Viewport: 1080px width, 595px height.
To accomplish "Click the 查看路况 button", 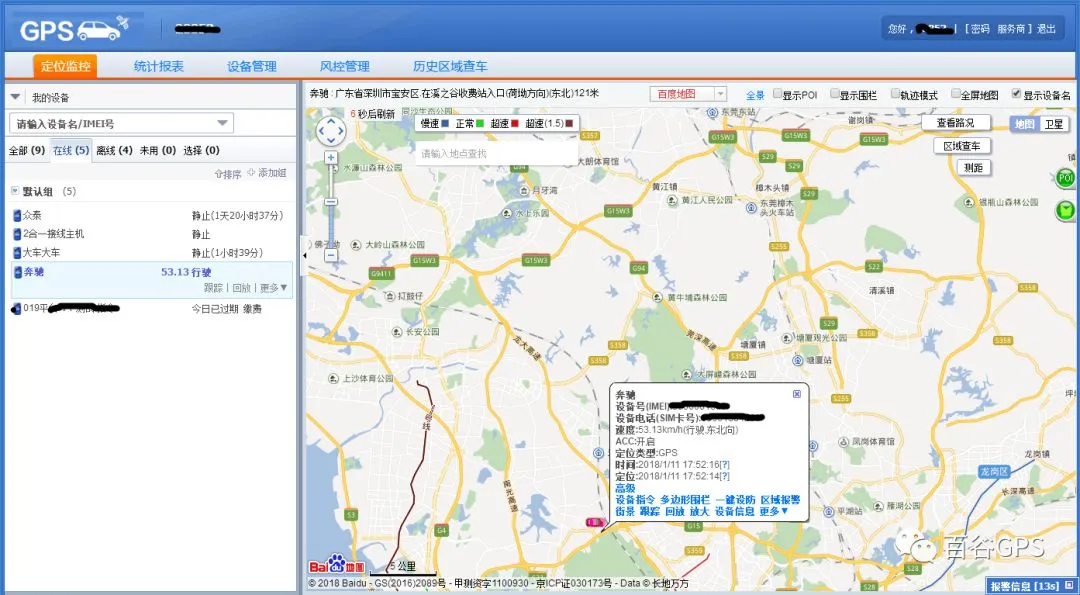I will coord(955,123).
